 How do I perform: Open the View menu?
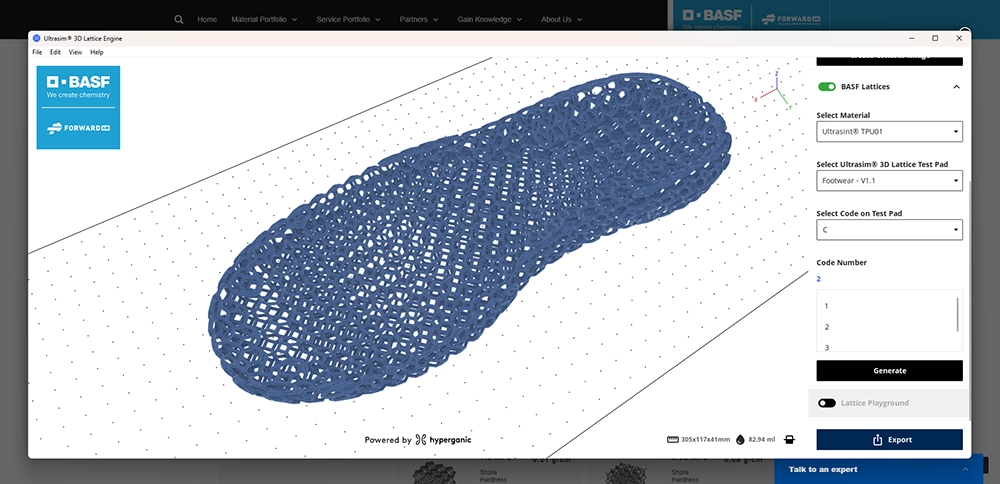[75, 52]
